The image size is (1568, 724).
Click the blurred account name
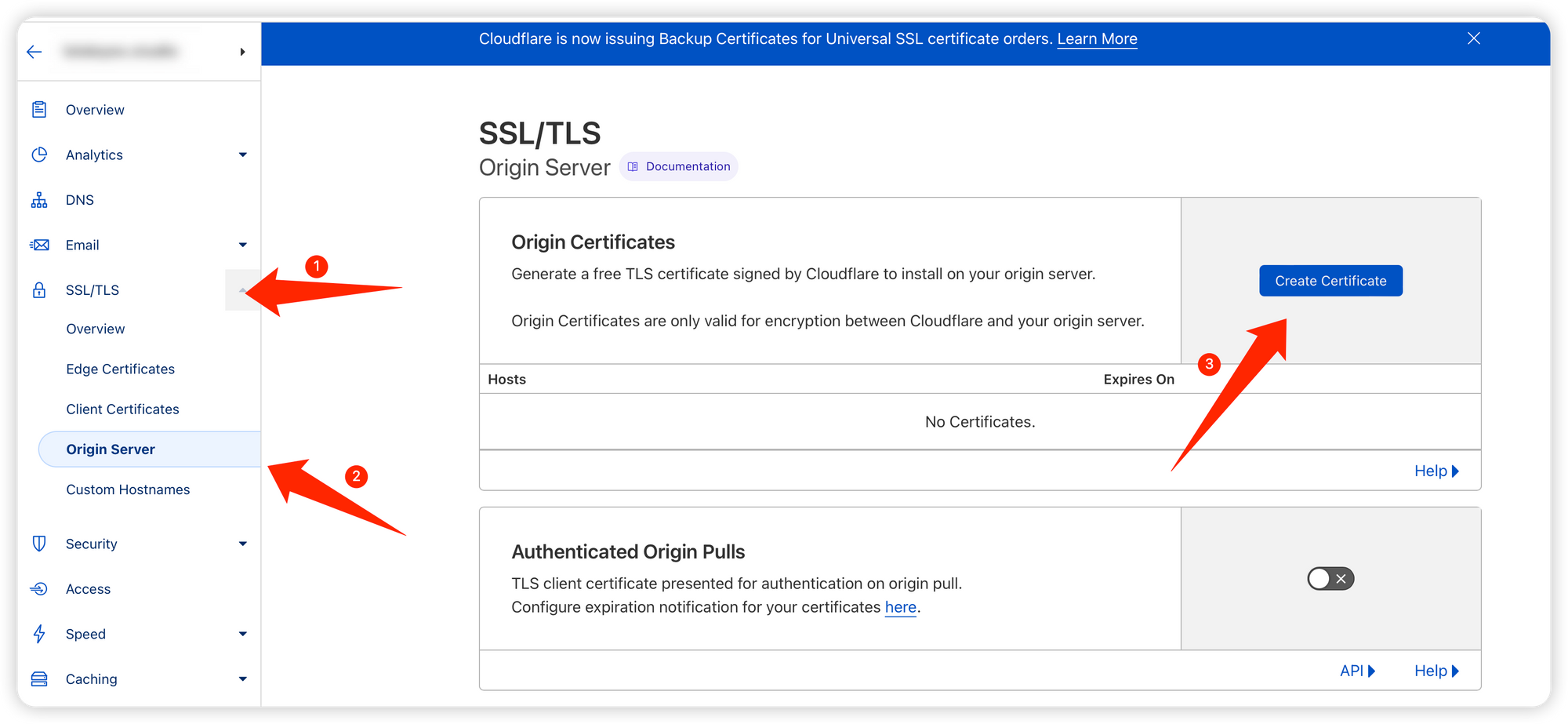click(120, 52)
